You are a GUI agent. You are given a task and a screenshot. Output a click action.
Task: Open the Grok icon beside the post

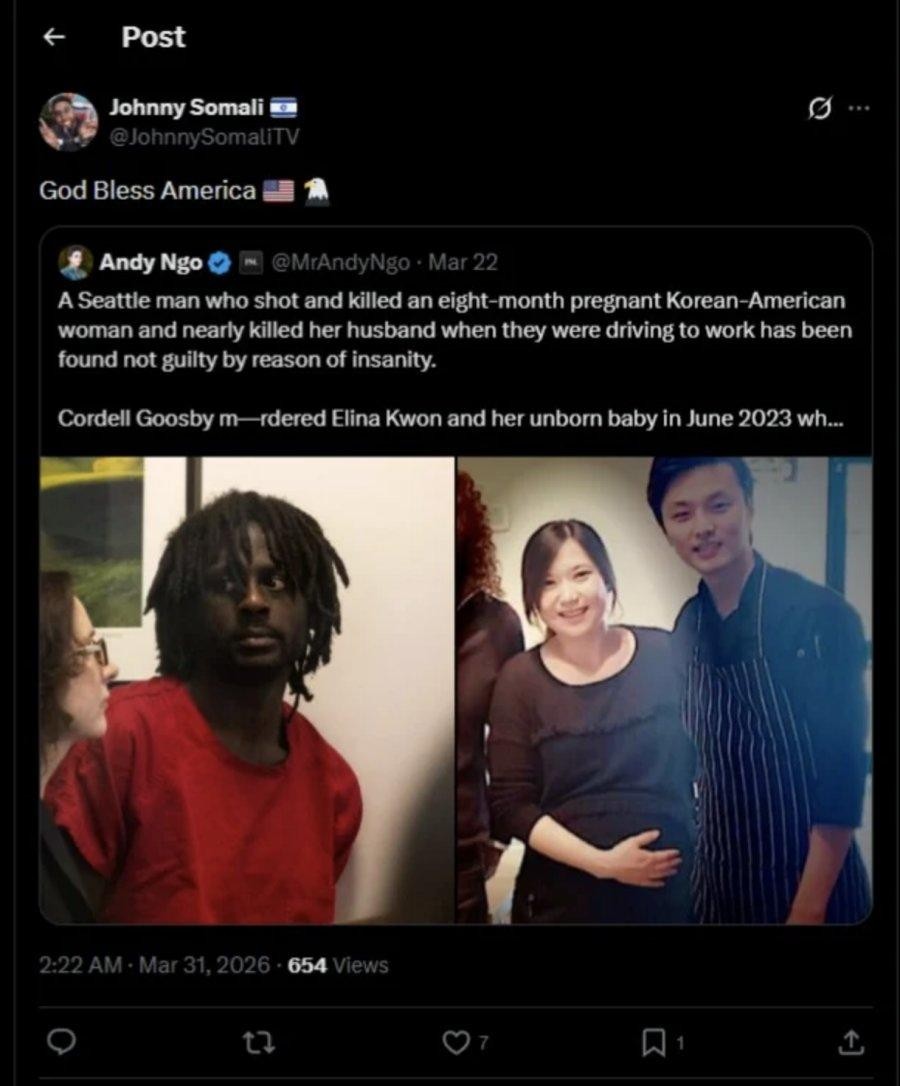pos(820,108)
